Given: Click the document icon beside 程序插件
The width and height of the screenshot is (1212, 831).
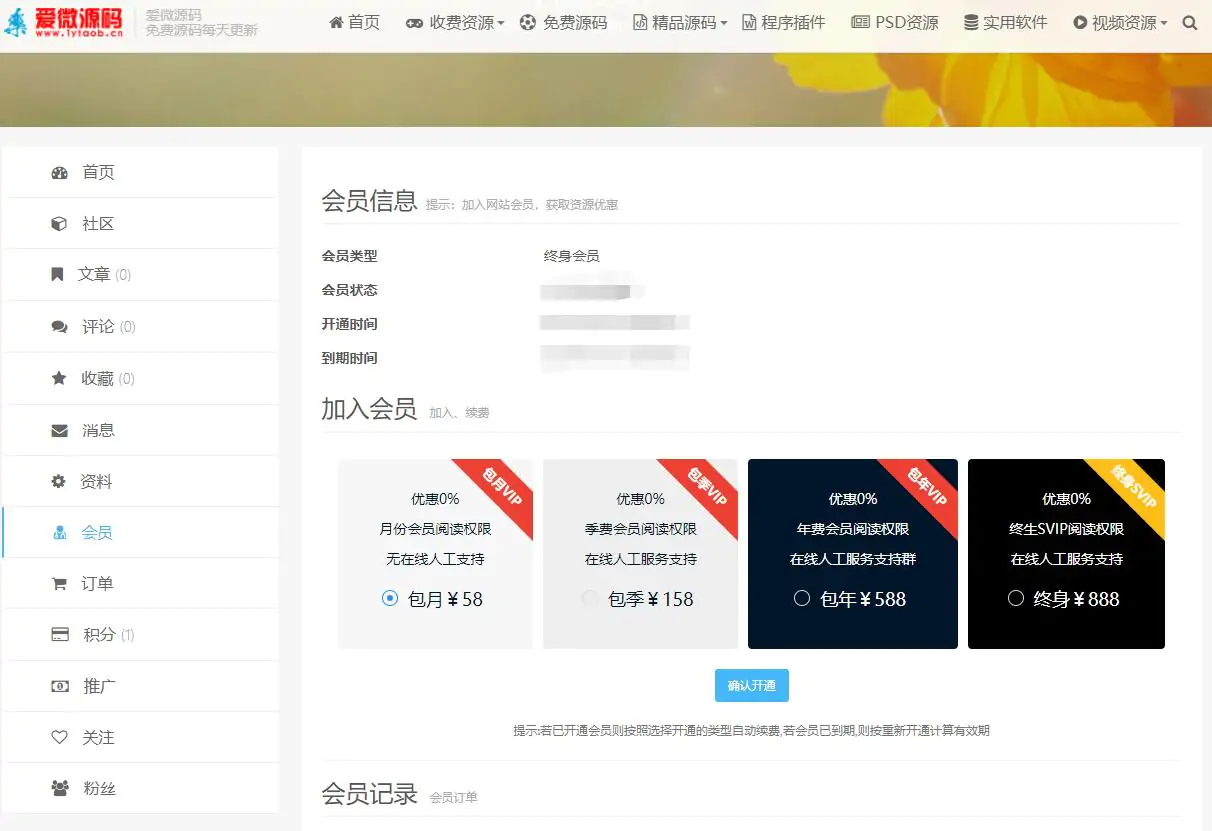Looking at the screenshot, I should pos(749,23).
